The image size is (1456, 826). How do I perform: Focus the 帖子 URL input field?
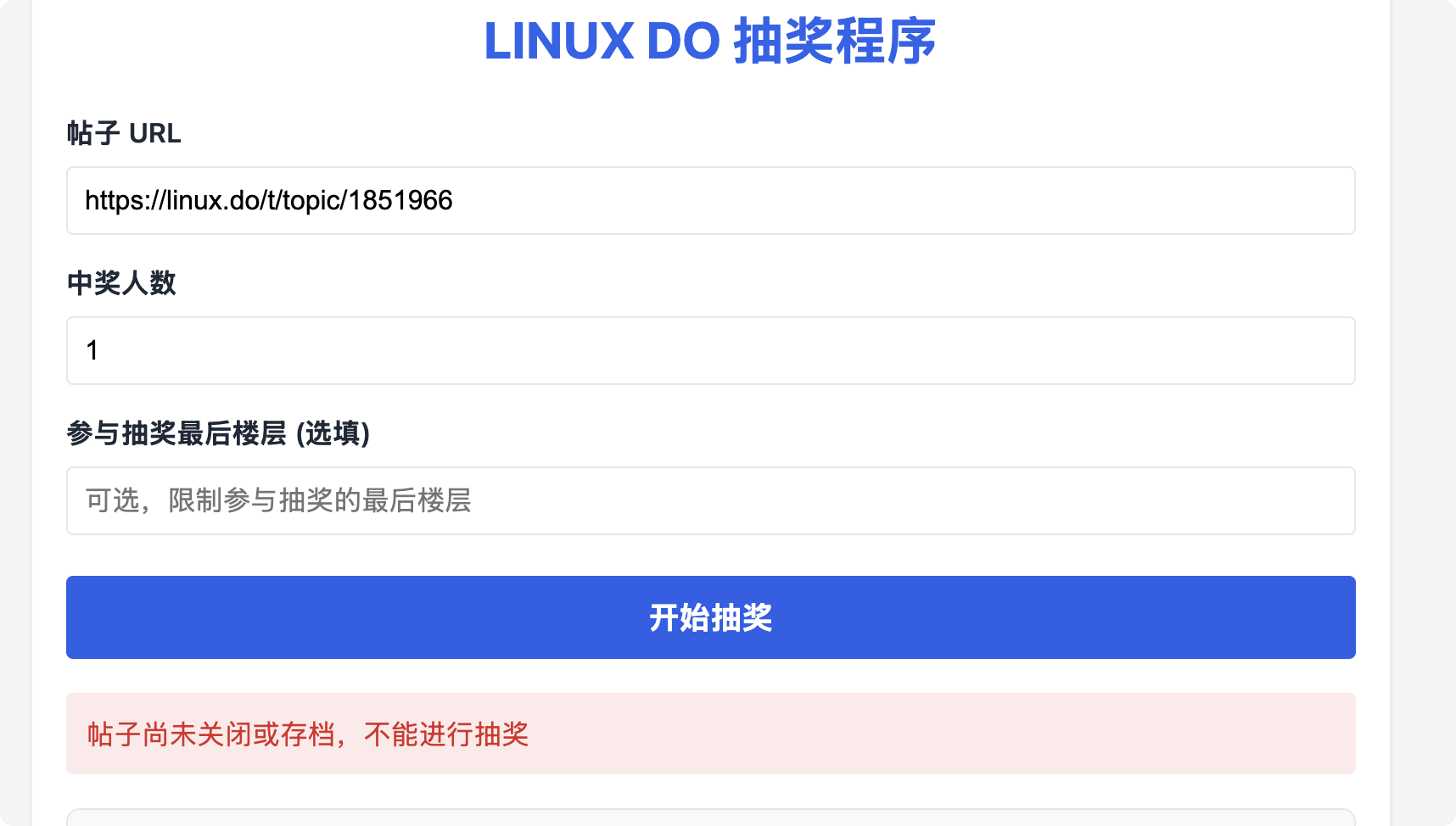(711, 200)
